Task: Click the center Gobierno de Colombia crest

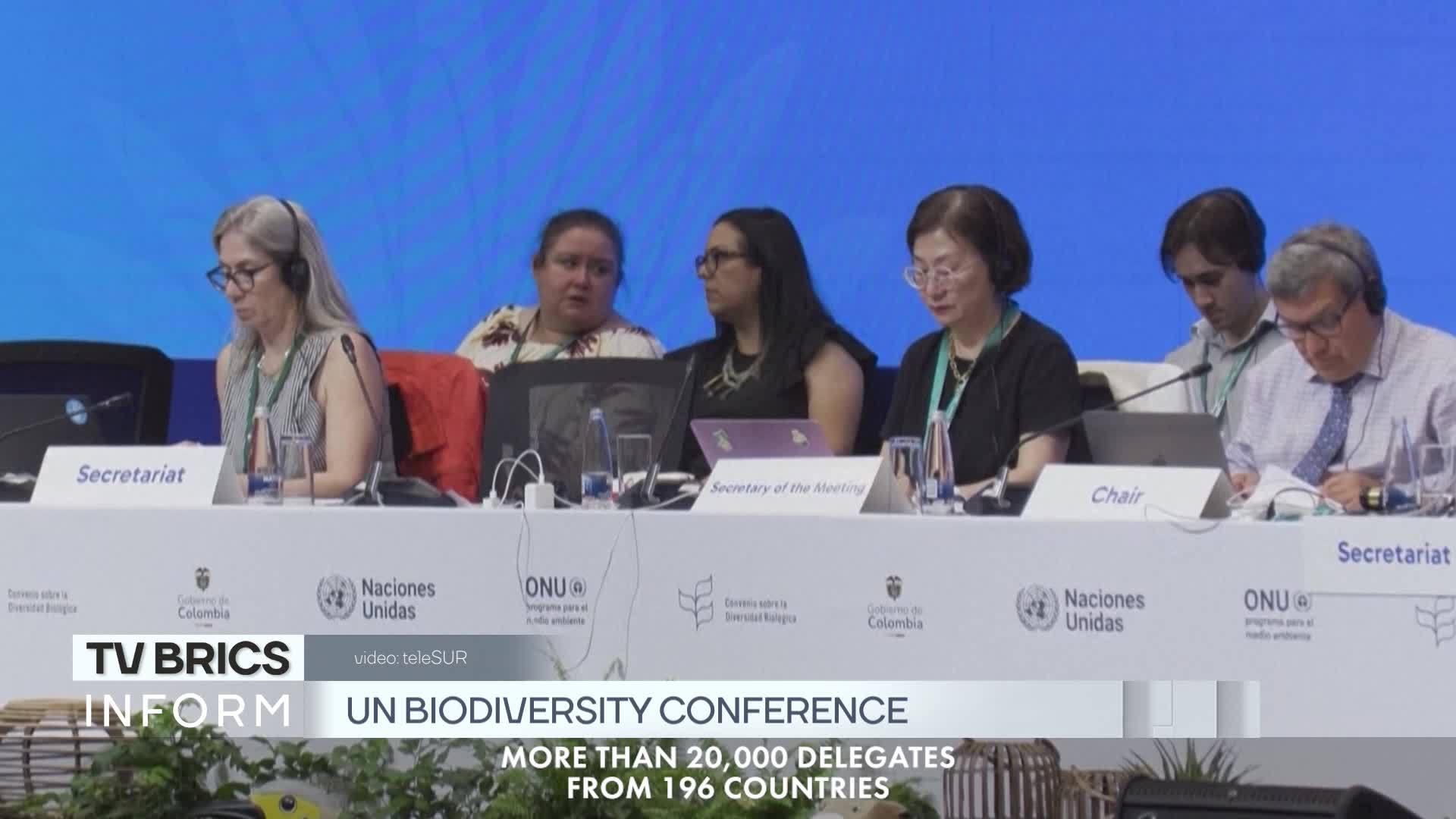Action: coord(894,589)
